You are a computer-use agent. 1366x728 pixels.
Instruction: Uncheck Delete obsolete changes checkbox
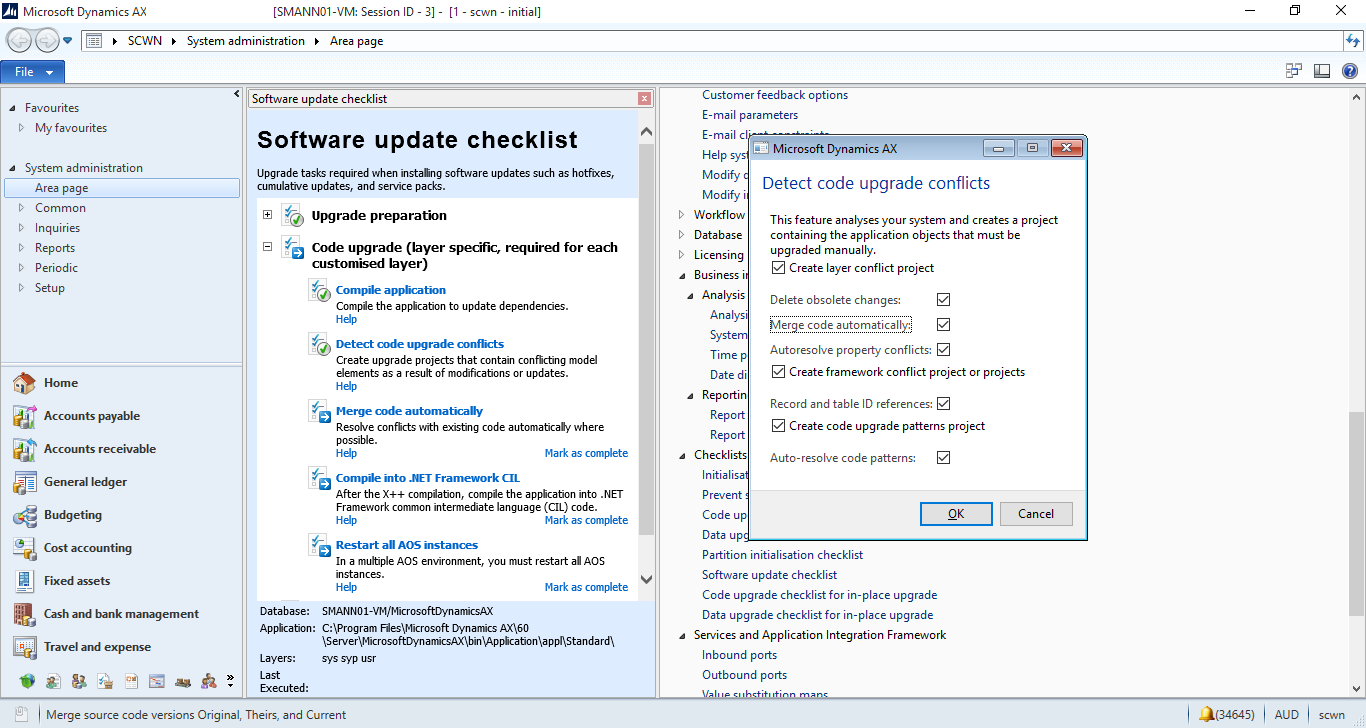point(943,300)
